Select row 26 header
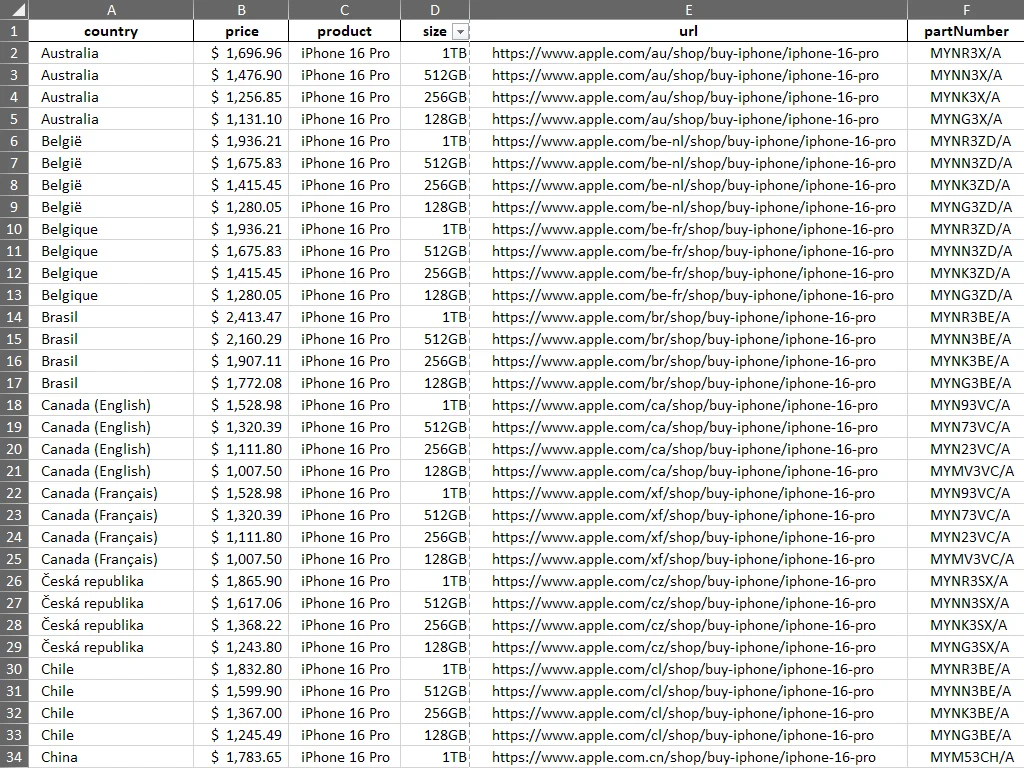1024x768 pixels. click(x=14, y=581)
